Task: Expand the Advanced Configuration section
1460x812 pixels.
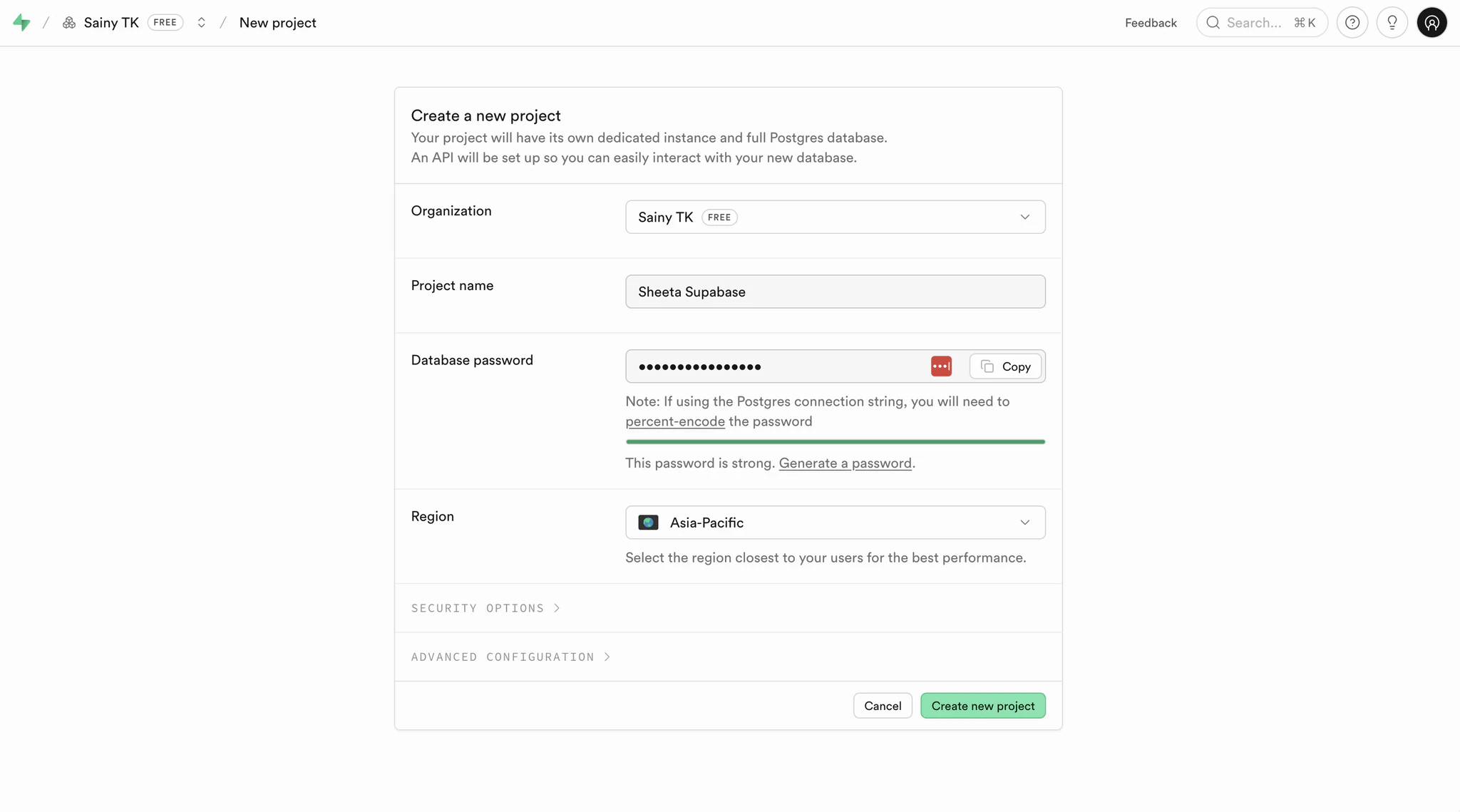Action: coord(510,657)
